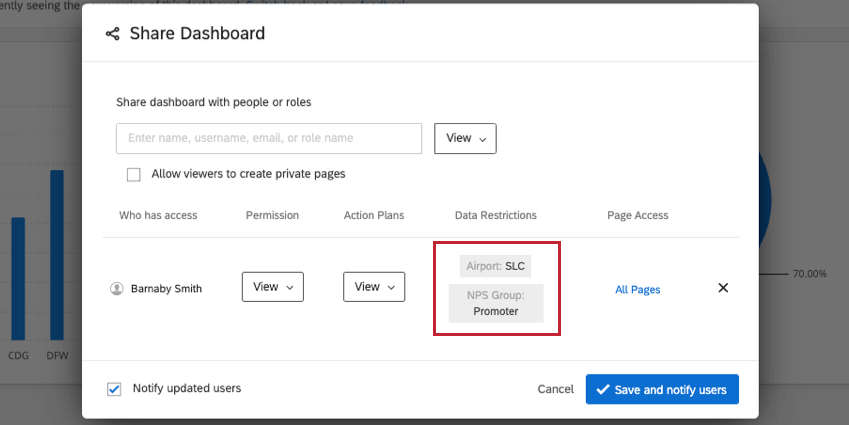
Task: Click the checkmark icon on the Save button
Action: point(602,389)
